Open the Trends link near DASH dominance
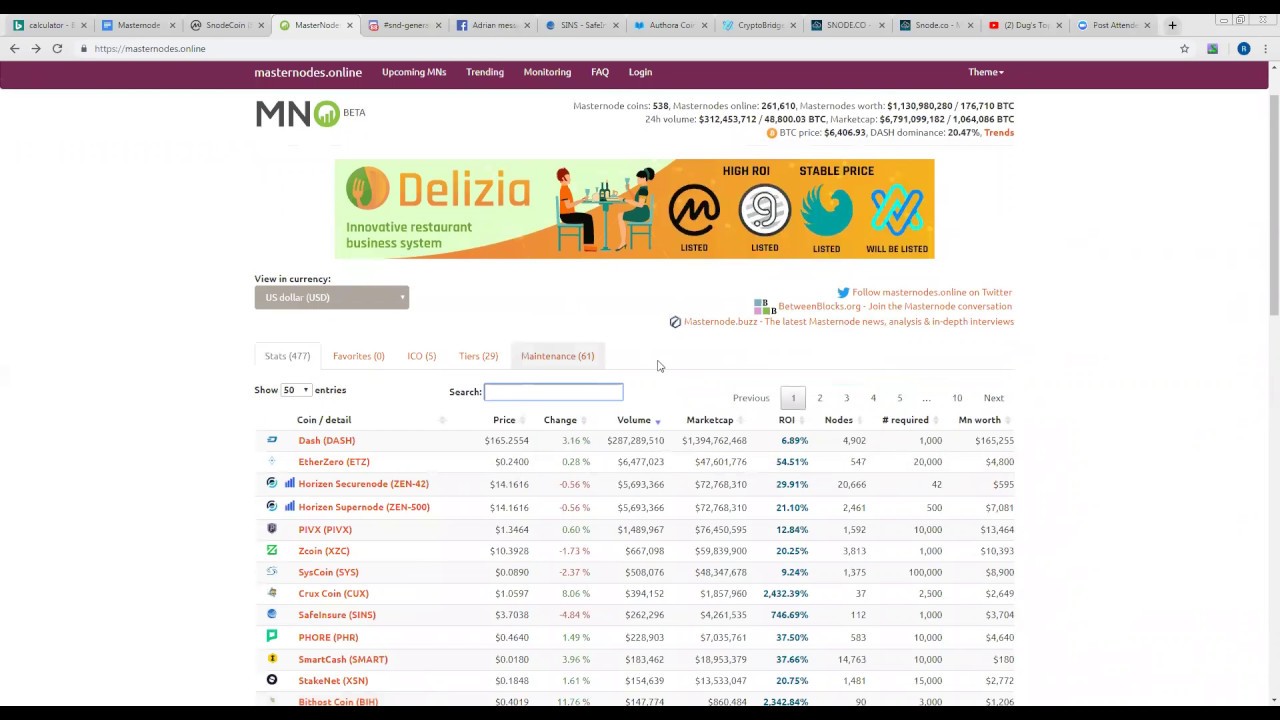This screenshot has width=1280, height=720. [x=999, y=133]
